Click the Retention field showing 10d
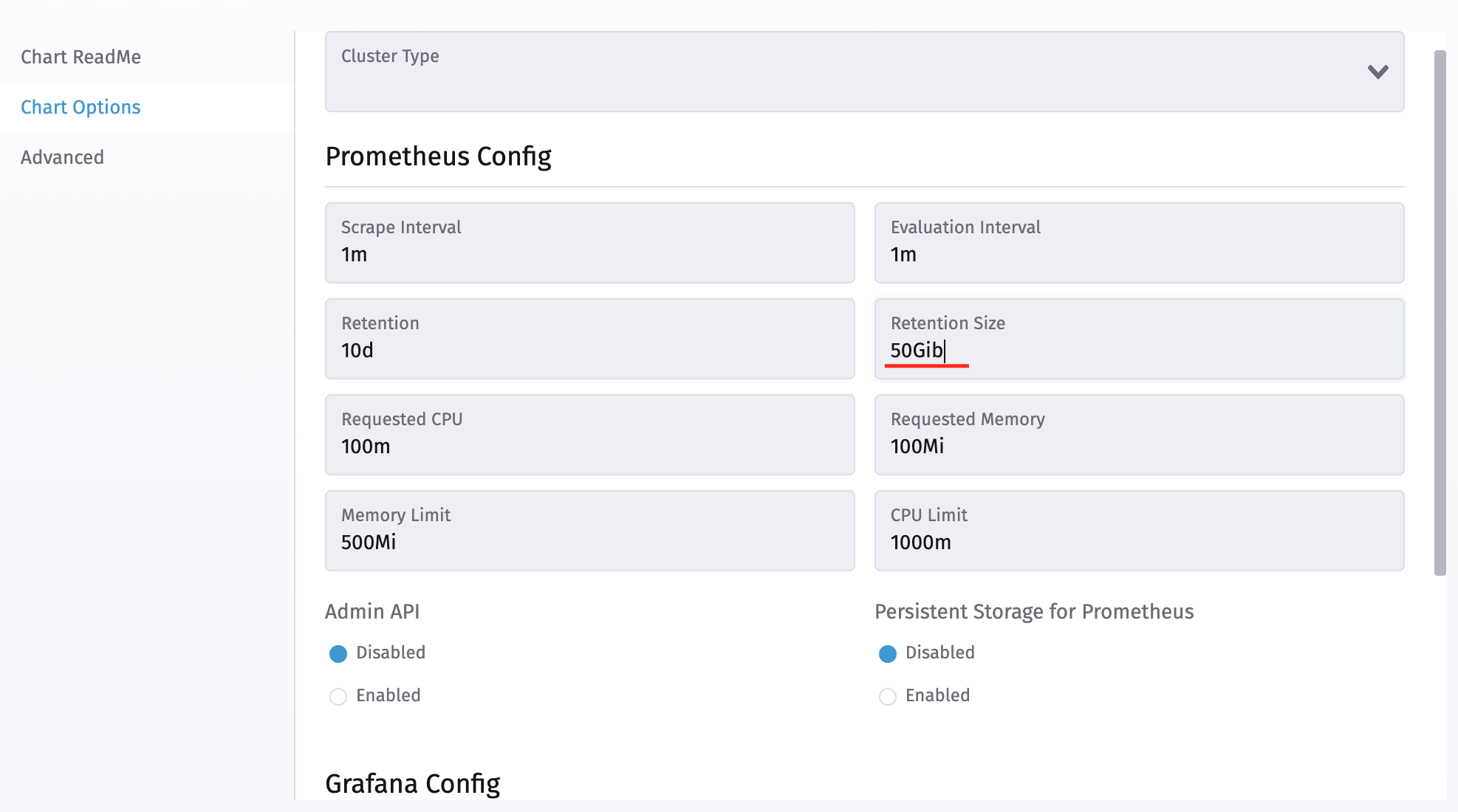This screenshot has width=1458, height=812. click(x=589, y=339)
